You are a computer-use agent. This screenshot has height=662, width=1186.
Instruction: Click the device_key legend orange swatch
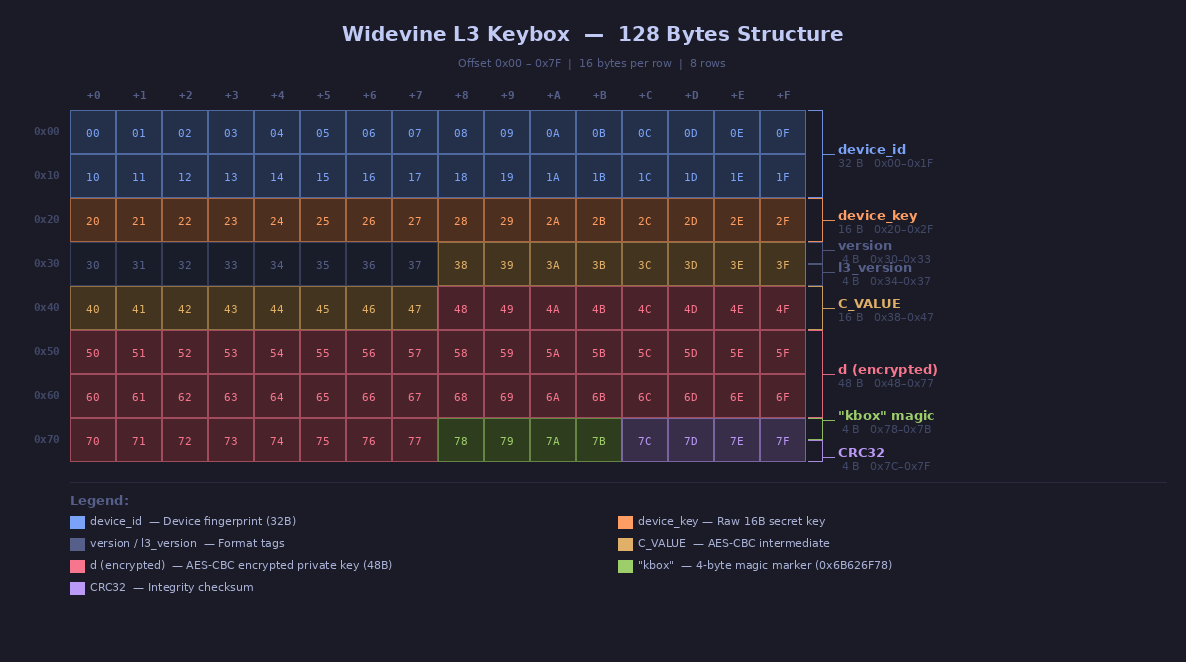tap(625, 522)
